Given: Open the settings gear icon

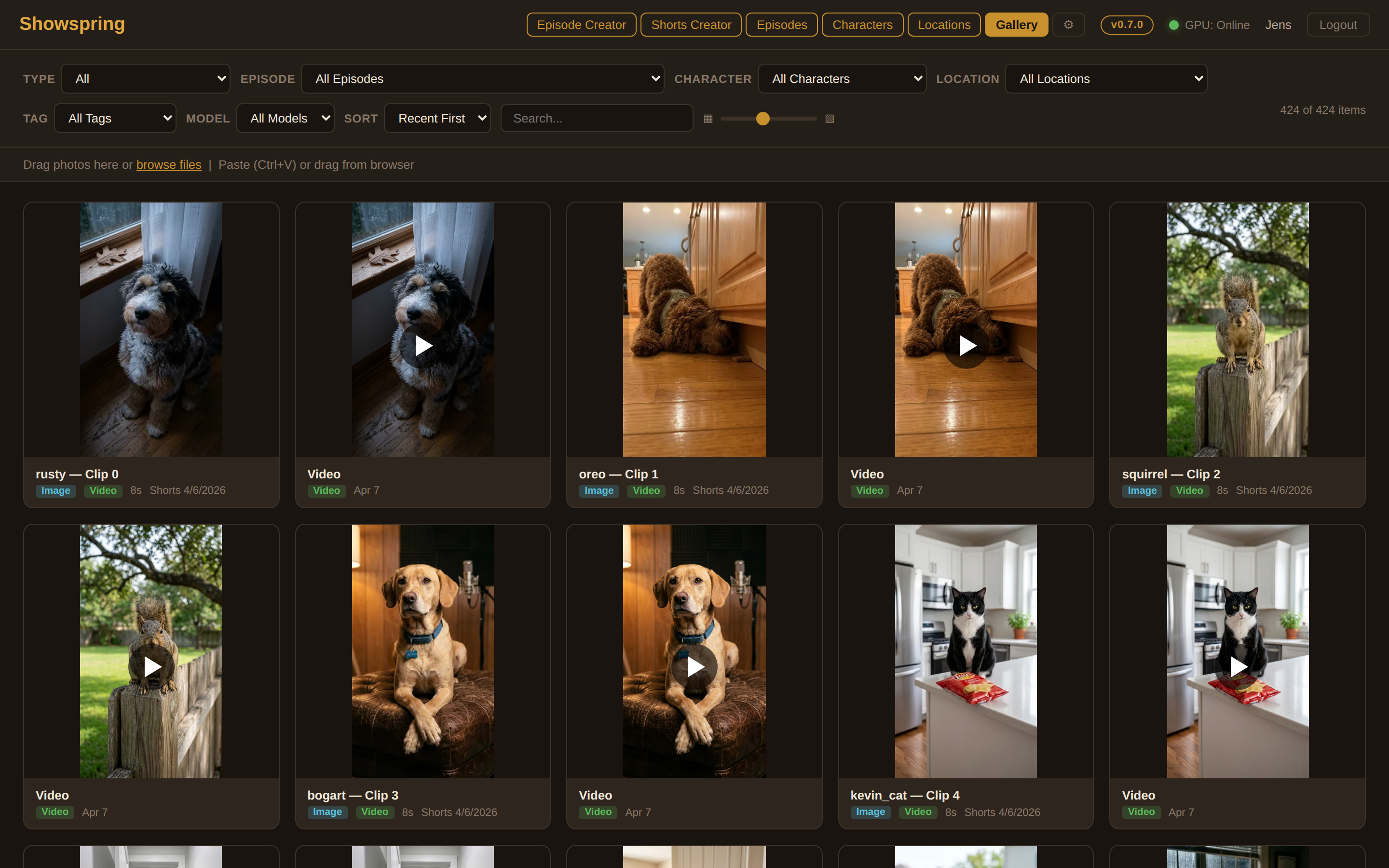Looking at the screenshot, I should [1068, 25].
